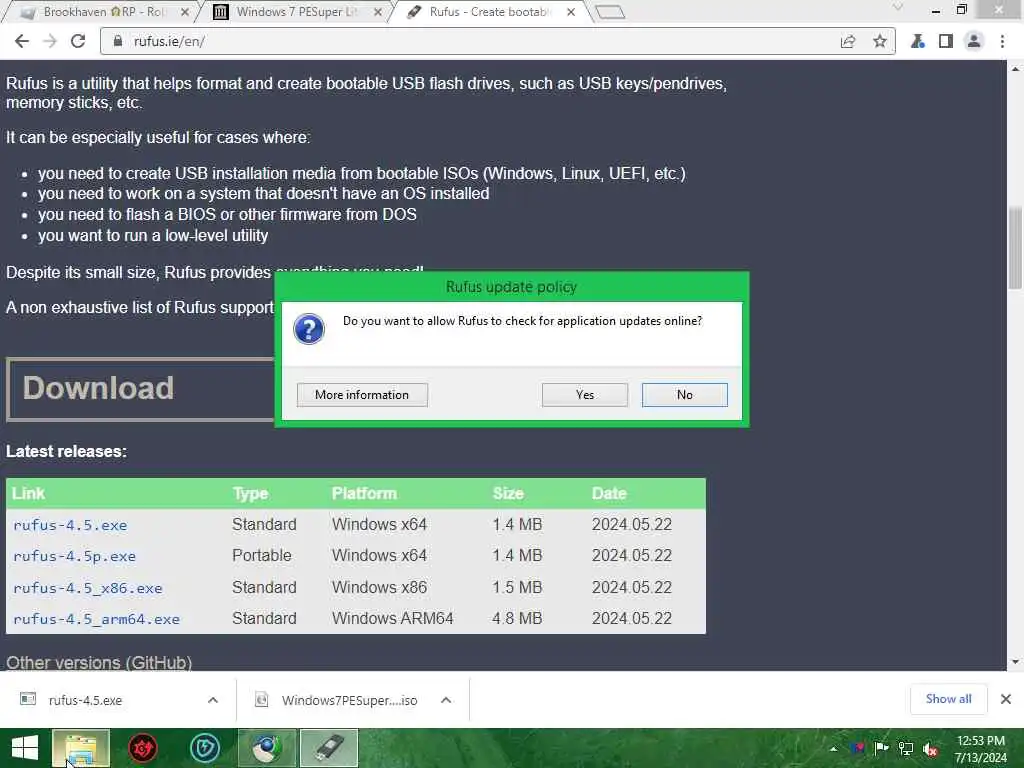Close the Rufus tab
This screenshot has height=768, width=1024.
click(571, 12)
